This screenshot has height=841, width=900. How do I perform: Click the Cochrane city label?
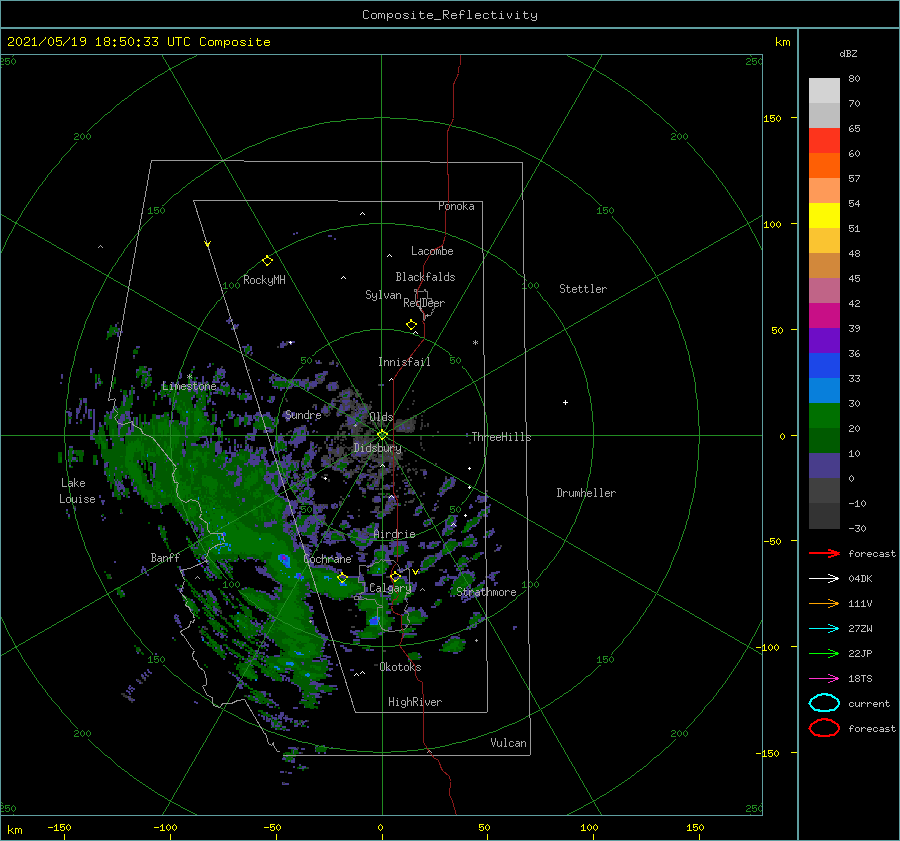(327, 559)
